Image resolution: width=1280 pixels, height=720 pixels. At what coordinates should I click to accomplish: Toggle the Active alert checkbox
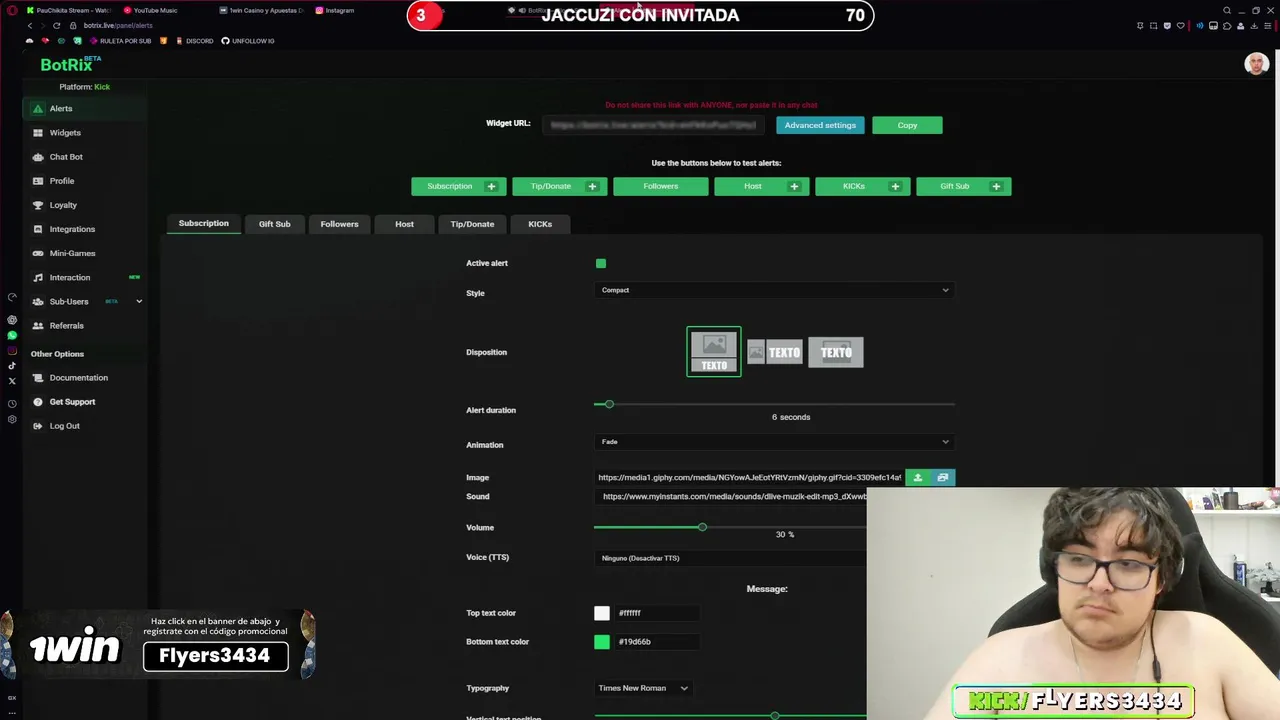(601, 263)
